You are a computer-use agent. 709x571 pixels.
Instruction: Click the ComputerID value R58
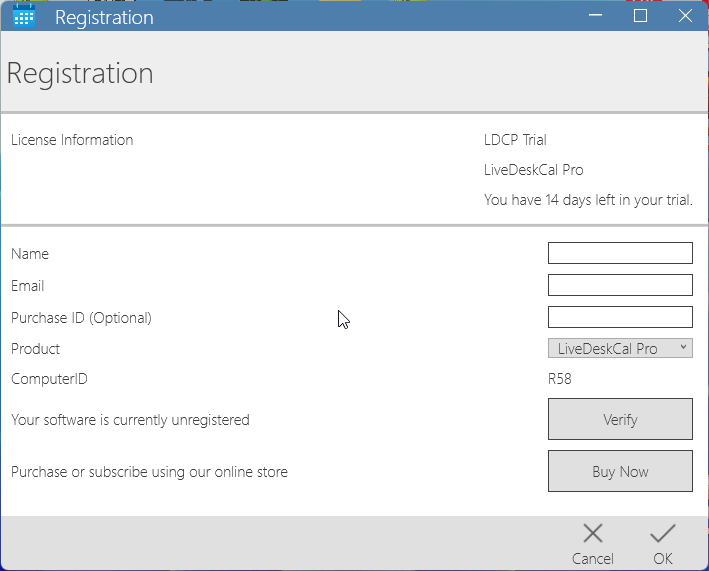pyautogui.click(x=559, y=379)
